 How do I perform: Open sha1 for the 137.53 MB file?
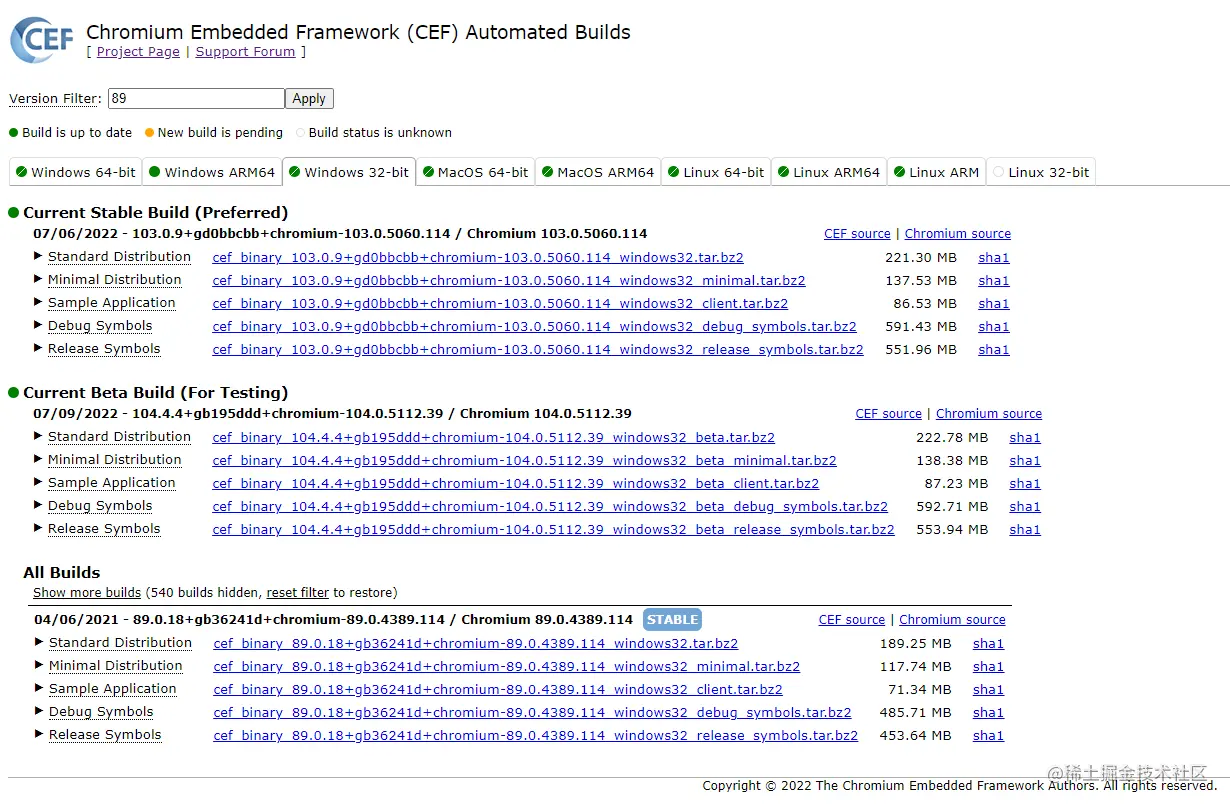click(x=994, y=281)
